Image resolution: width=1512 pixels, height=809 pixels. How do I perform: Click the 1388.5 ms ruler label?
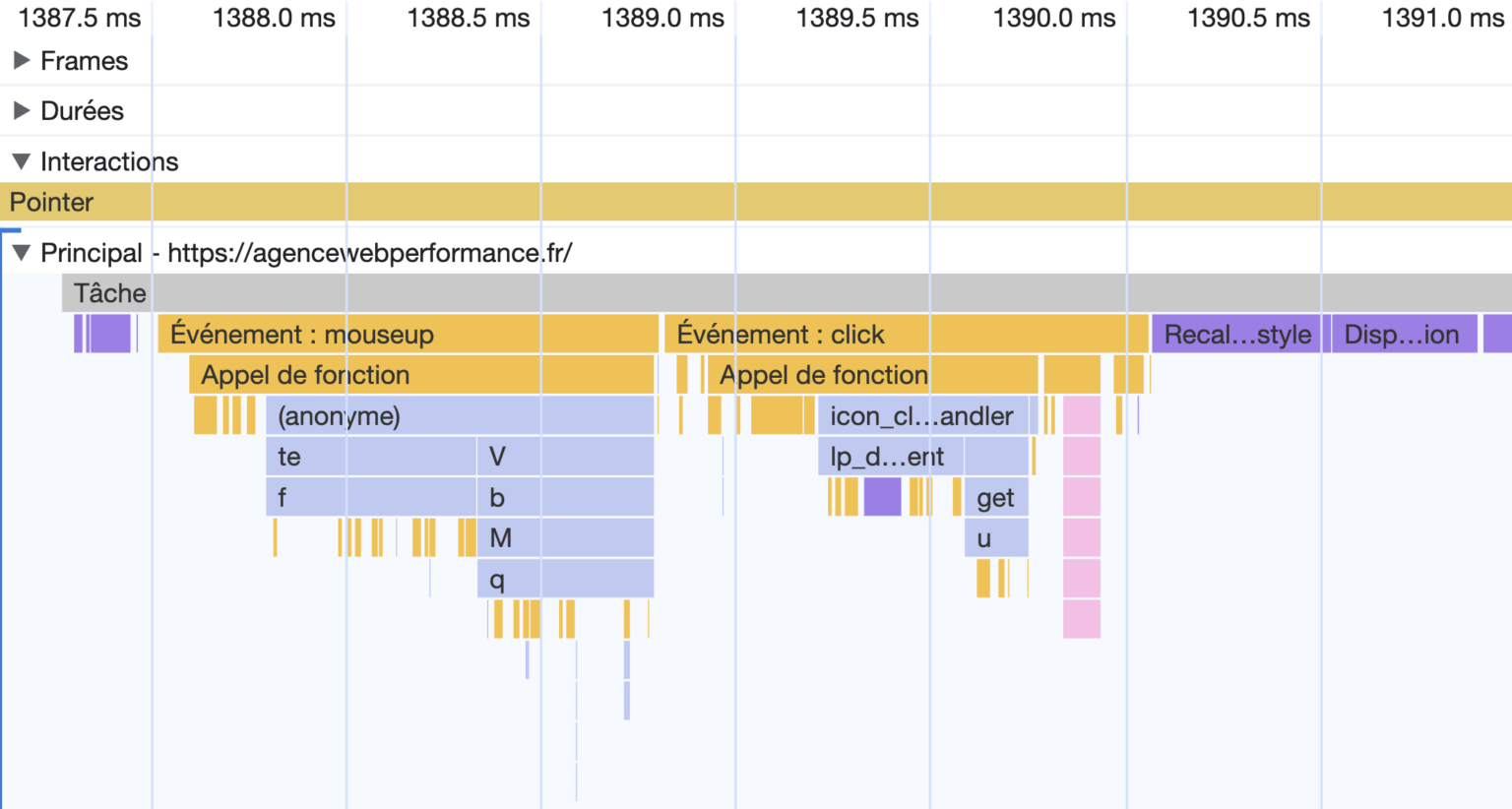point(469,18)
